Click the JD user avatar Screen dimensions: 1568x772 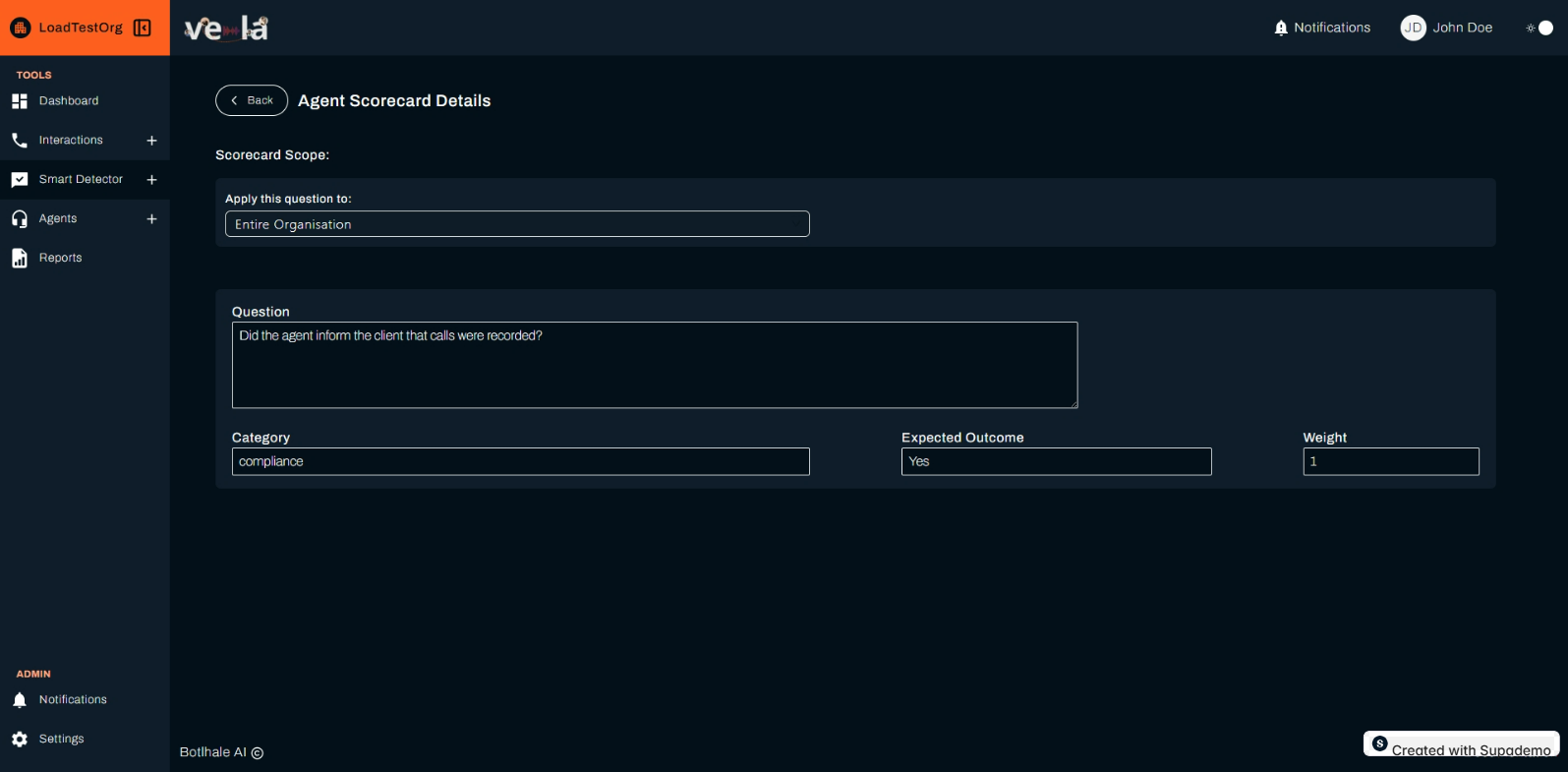[x=1413, y=28]
